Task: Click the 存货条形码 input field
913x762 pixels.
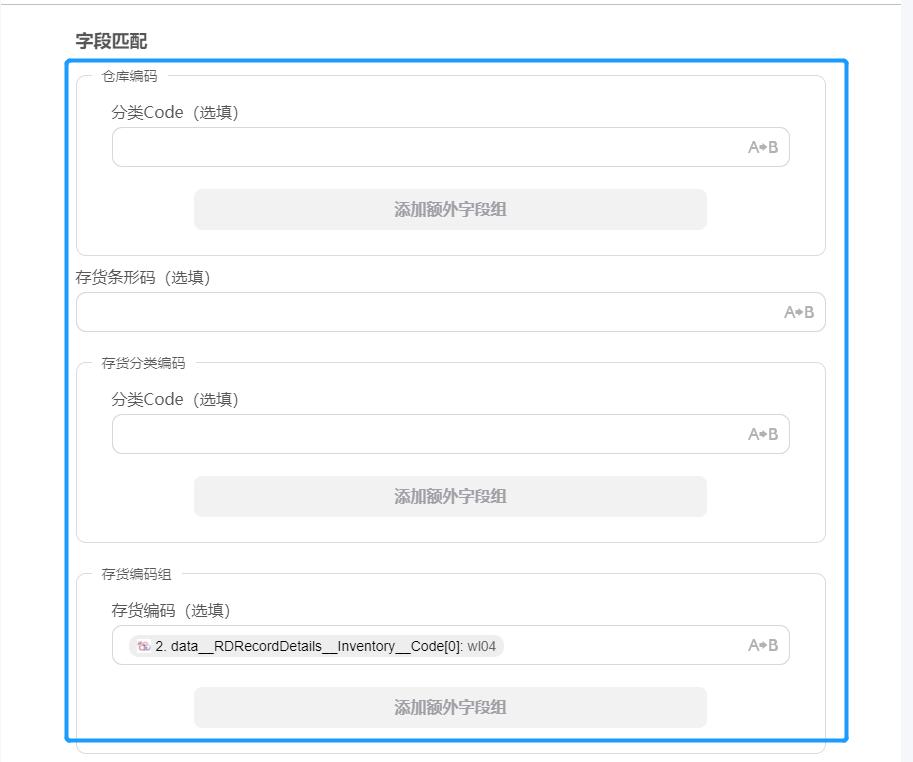Action: (x=400, y=312)
